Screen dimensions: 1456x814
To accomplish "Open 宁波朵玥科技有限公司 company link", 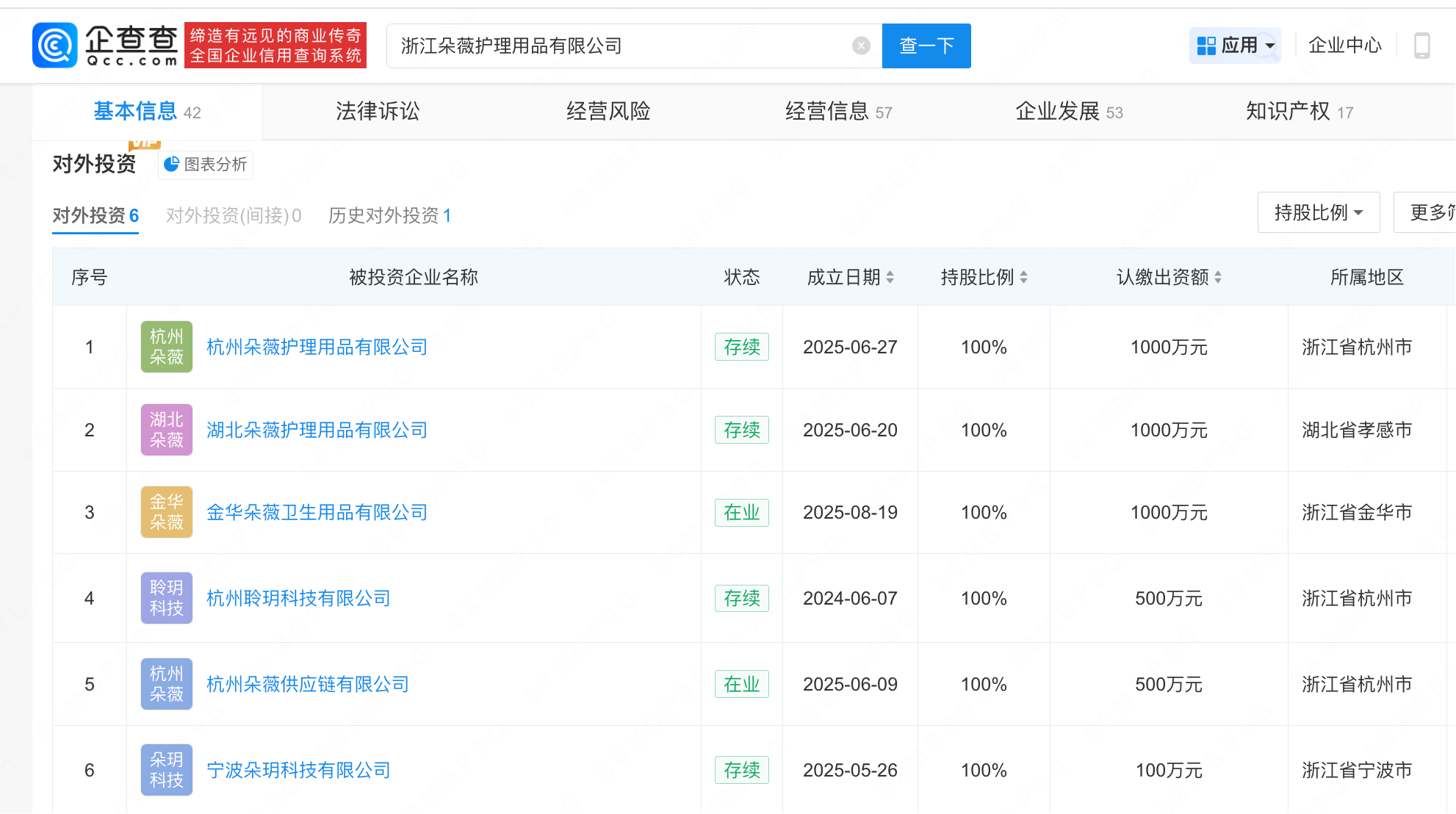I will [298, 770].
